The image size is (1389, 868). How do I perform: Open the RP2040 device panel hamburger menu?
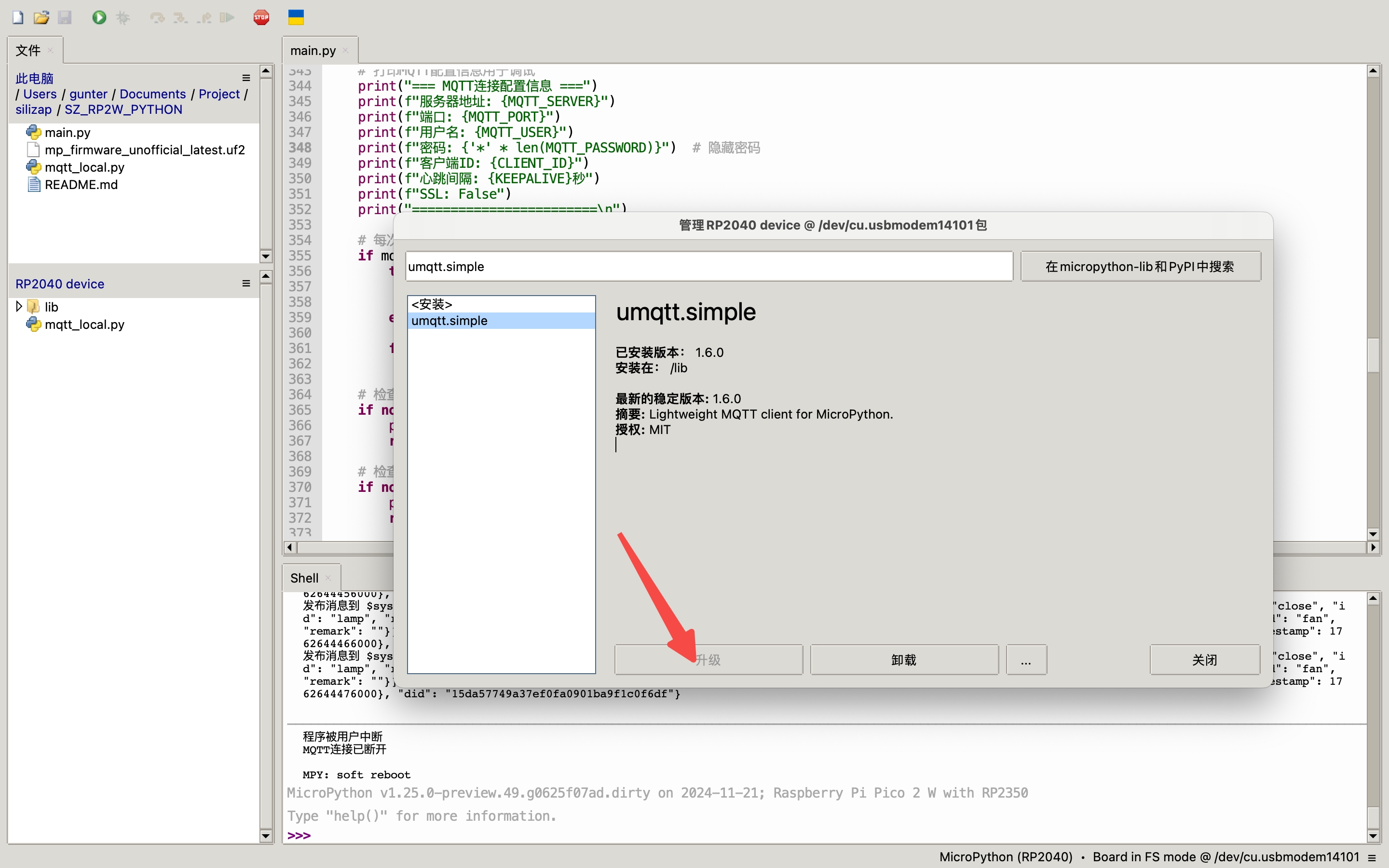245,283
